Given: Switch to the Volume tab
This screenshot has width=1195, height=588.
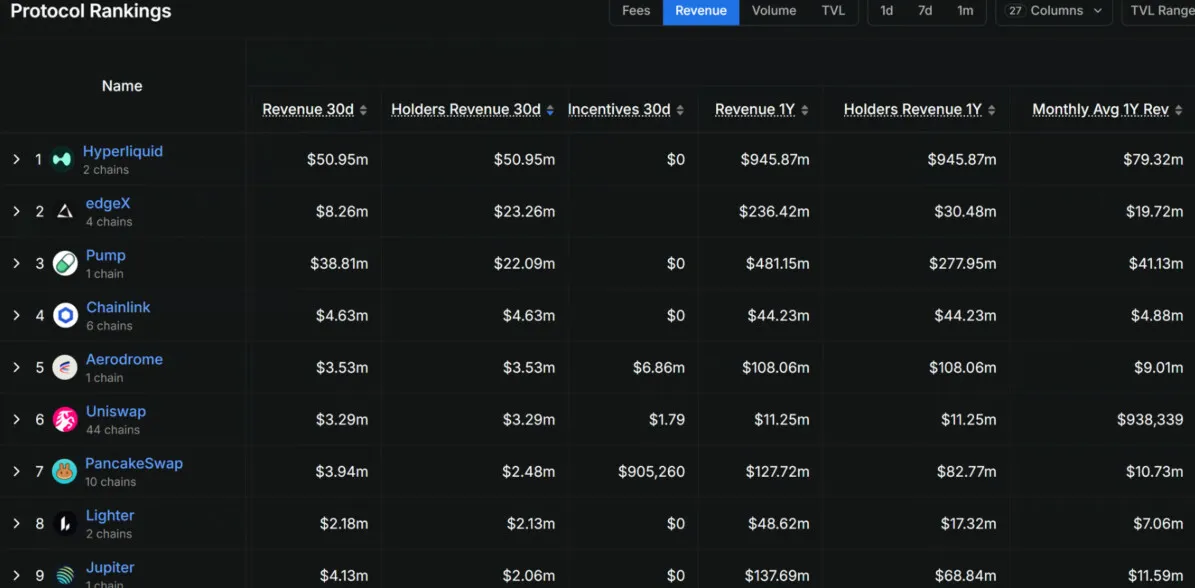Looking at the screenshot, I should point(774,11).
